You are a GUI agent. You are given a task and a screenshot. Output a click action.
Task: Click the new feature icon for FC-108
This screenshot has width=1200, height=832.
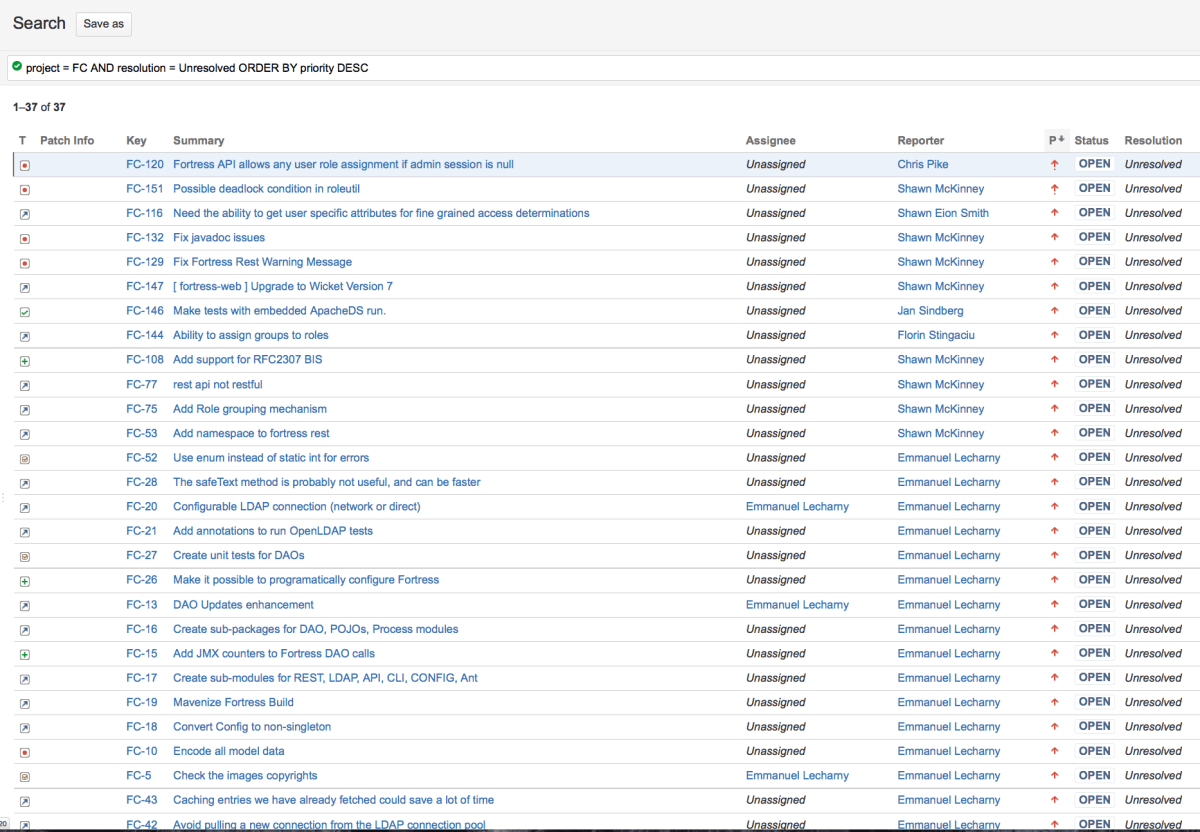pos(25,361)
